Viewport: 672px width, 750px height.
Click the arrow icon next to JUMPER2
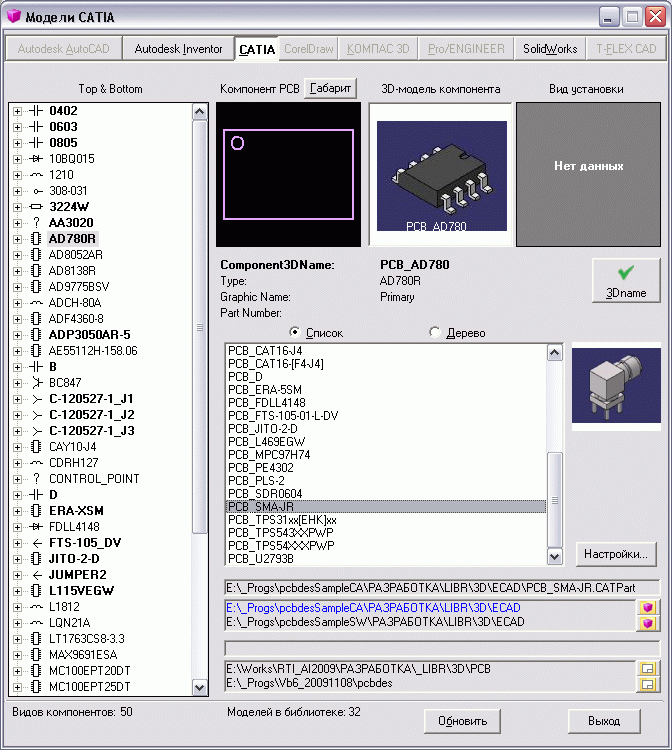pos(37,575)
